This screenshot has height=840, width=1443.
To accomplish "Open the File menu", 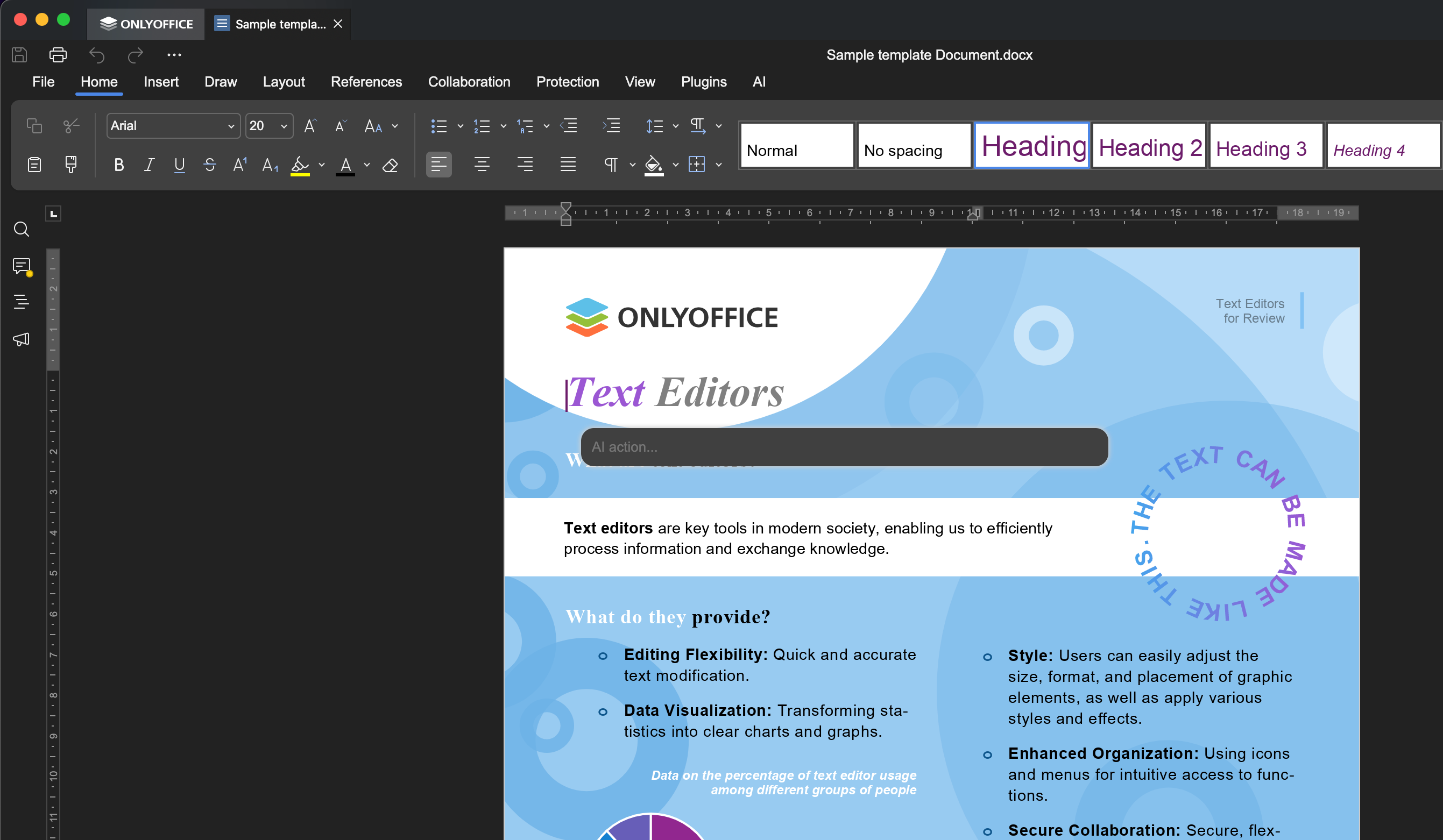I will (44, 82).
